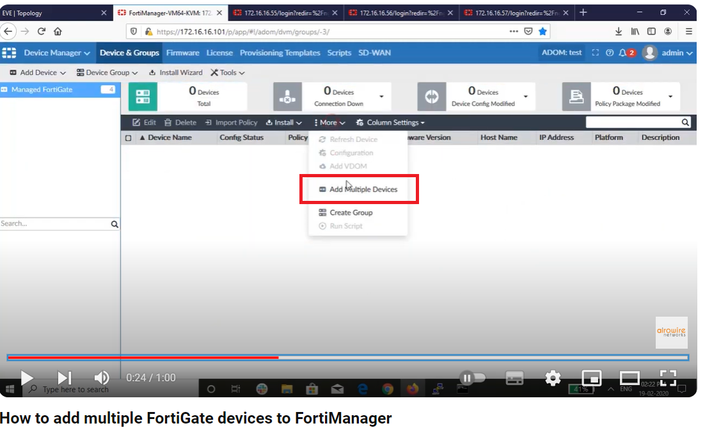
Task: Click the bookmark star icon
Action: pos(543,31)
